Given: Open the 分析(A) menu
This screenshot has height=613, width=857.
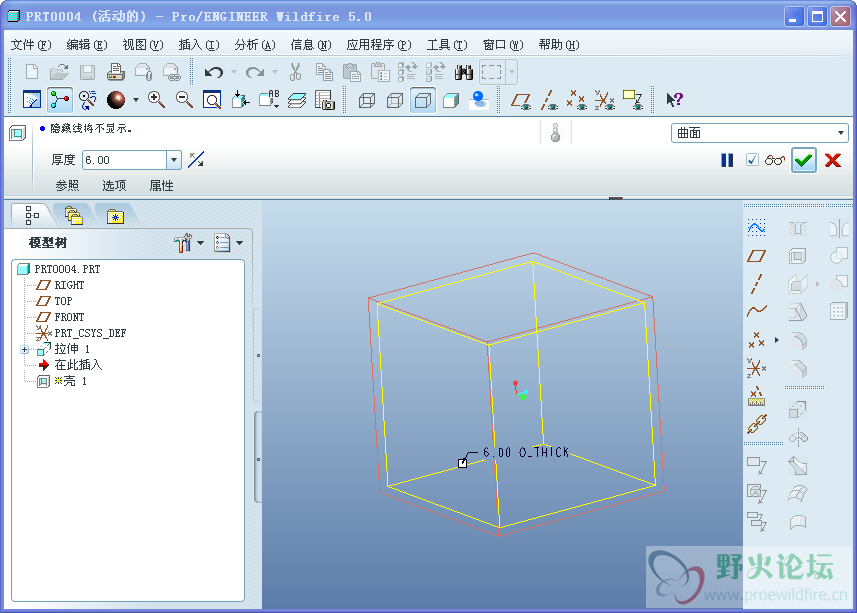Looking at the screenshot, I should click(255, 45).
